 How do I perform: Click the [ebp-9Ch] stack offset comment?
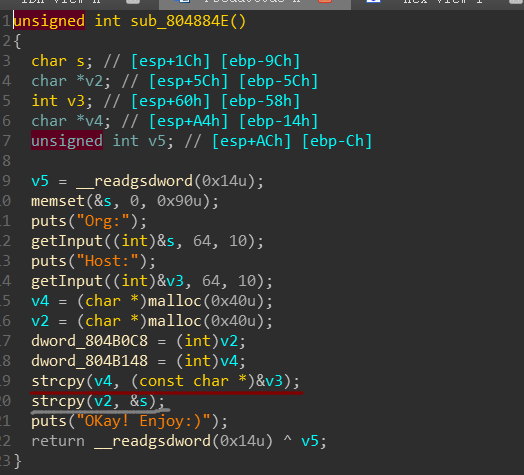[261, 61]
